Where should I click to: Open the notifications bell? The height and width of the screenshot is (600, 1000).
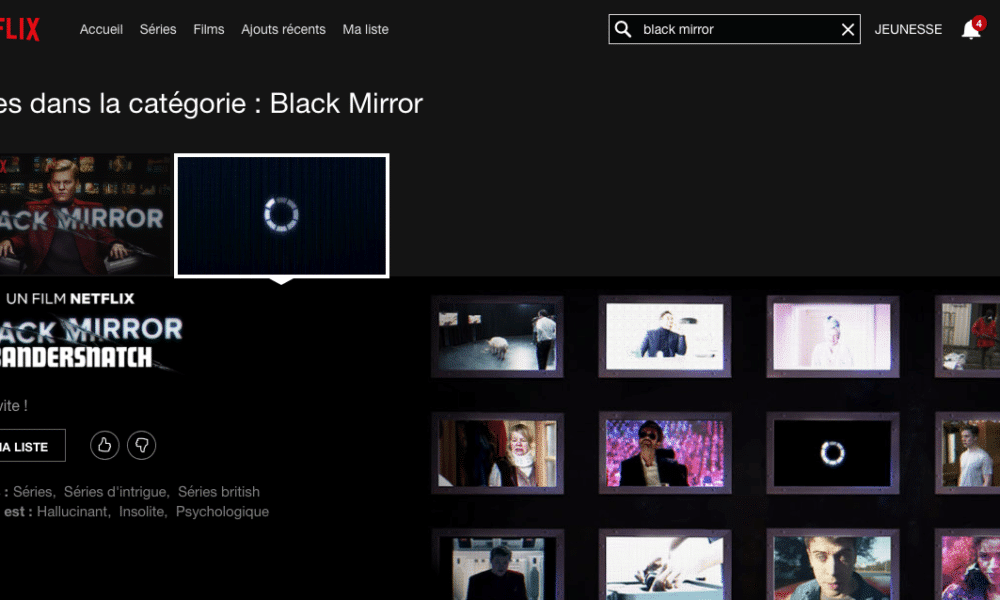coord(970,30)
